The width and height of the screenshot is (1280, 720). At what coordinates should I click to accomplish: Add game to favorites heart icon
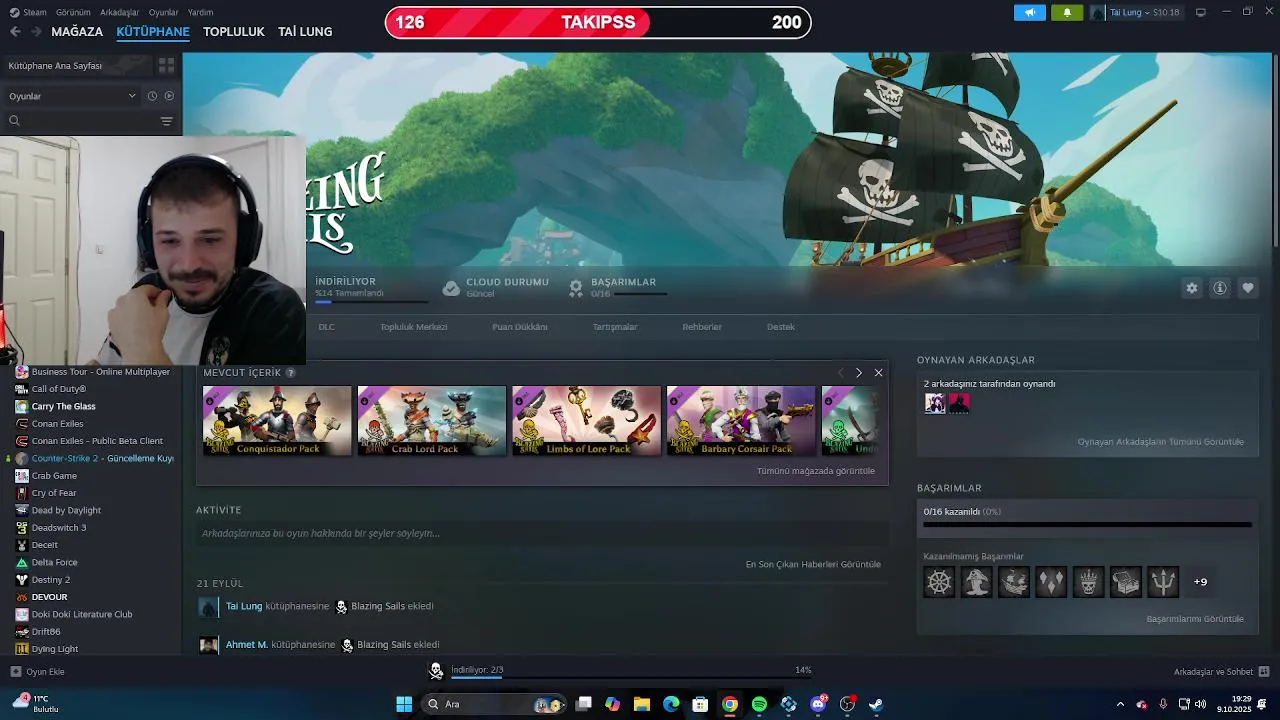click(x=1248, y=288)
